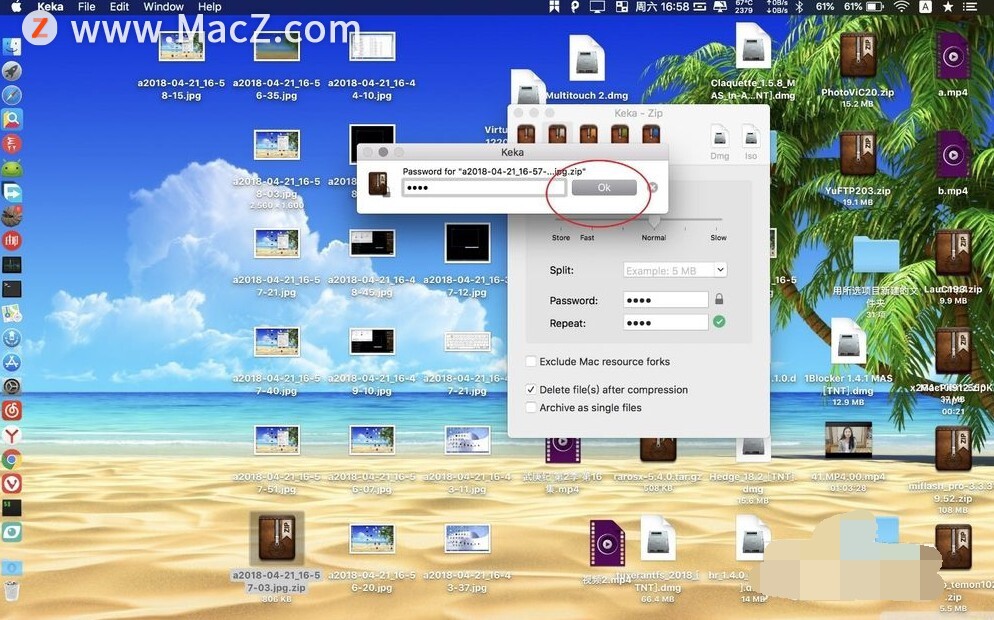Click the star icon in the menu bar

click(948, 7)
